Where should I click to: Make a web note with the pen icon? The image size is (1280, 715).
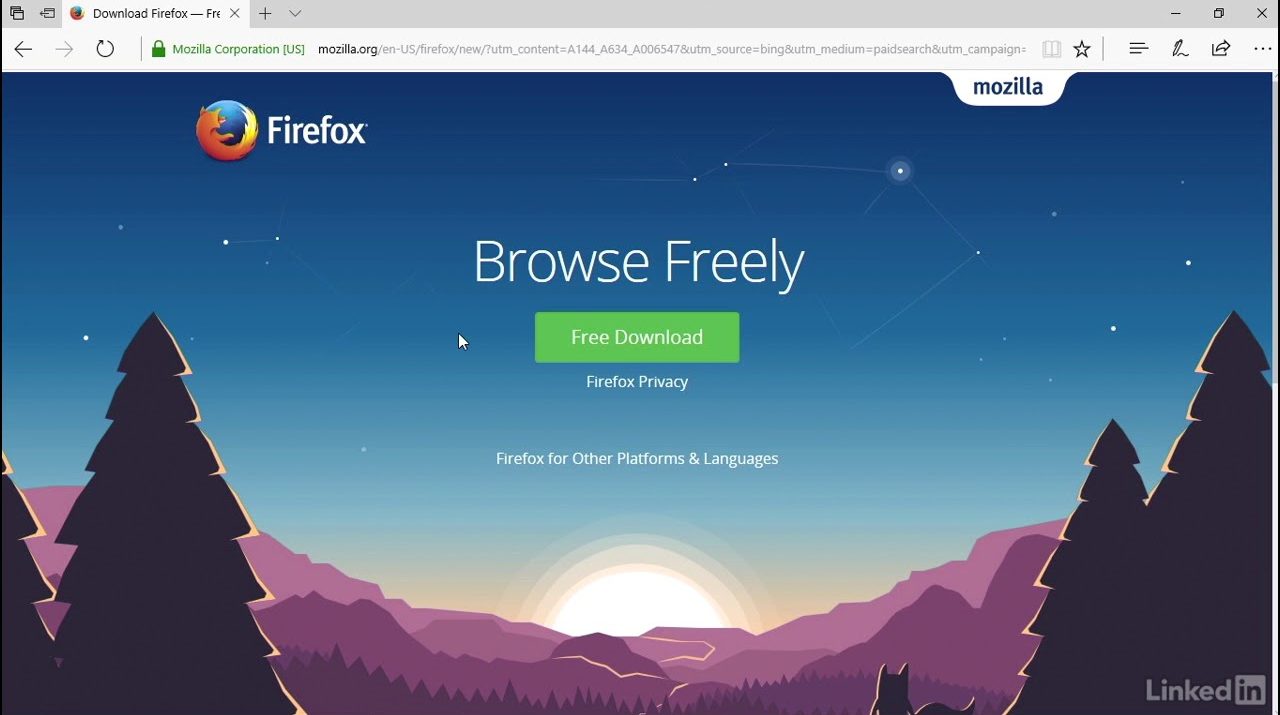(1180, 49)
